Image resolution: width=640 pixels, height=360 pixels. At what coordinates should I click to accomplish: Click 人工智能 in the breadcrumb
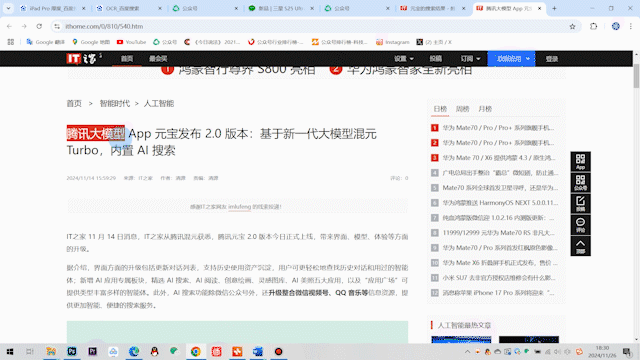tap(159, 104)
